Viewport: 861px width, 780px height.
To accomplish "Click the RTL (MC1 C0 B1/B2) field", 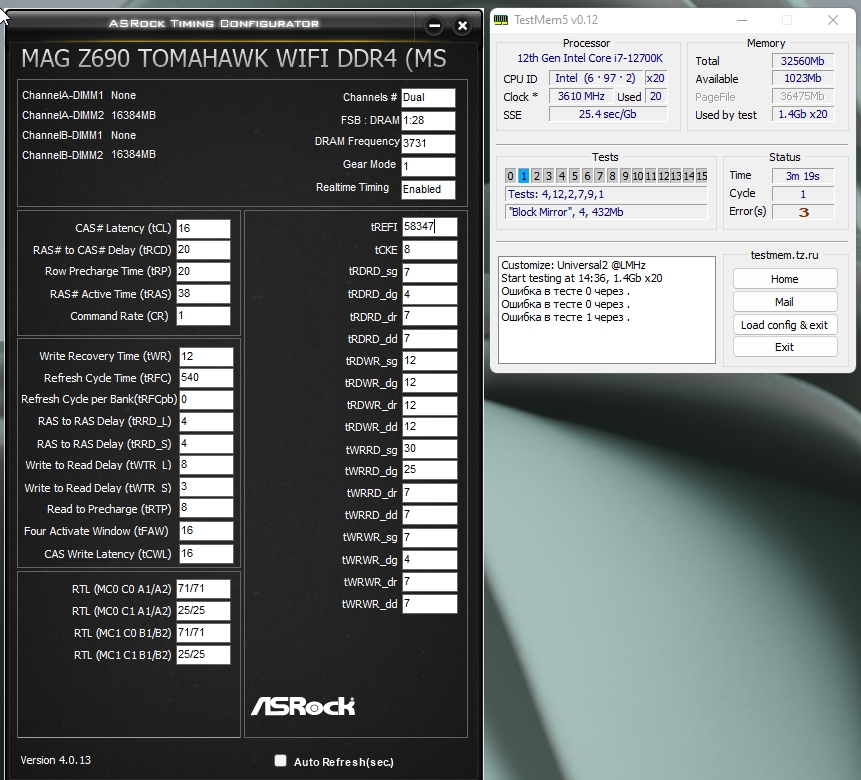I will [x=203, y=633].
